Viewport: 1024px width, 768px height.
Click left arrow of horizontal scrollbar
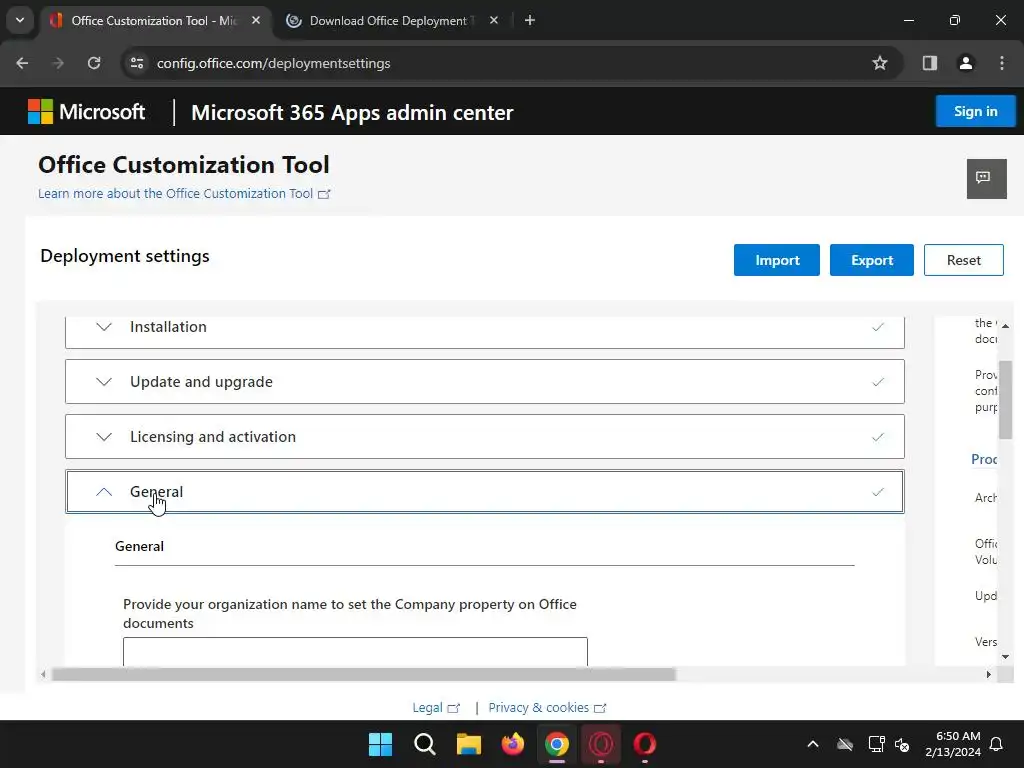point(43,674)
